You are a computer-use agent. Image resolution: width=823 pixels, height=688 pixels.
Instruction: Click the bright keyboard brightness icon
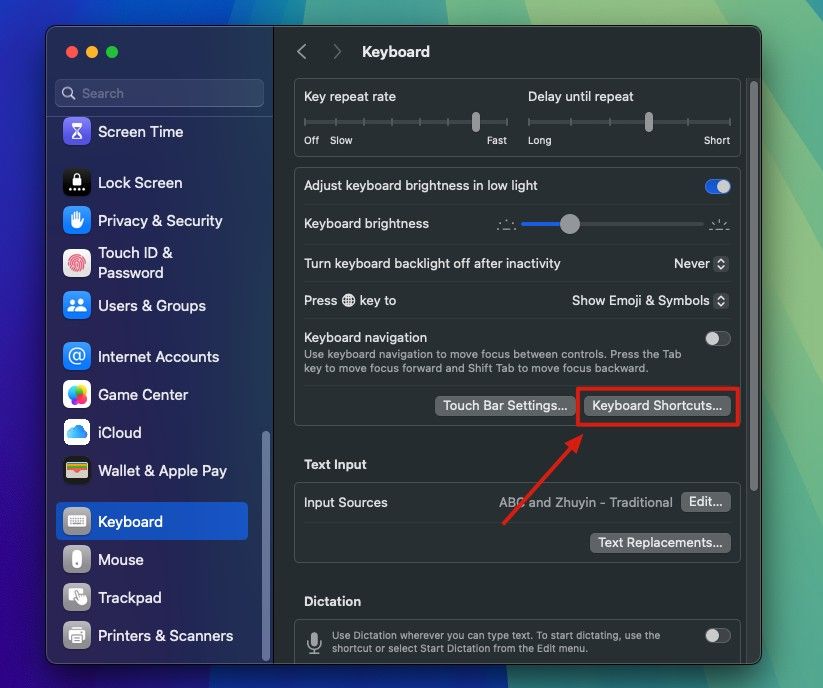tap(719, 225)
